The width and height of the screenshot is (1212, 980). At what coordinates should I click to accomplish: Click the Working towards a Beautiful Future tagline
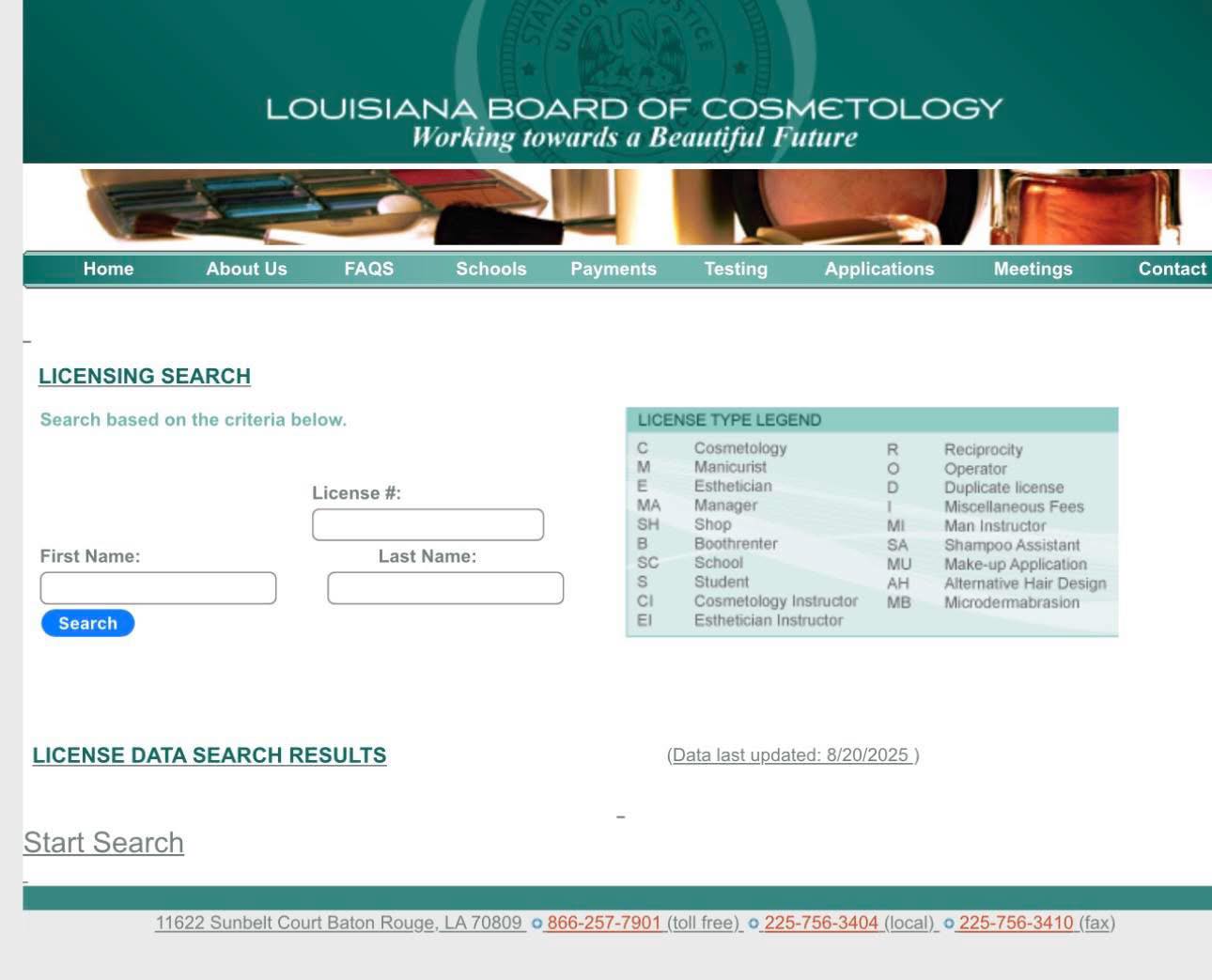634,137
